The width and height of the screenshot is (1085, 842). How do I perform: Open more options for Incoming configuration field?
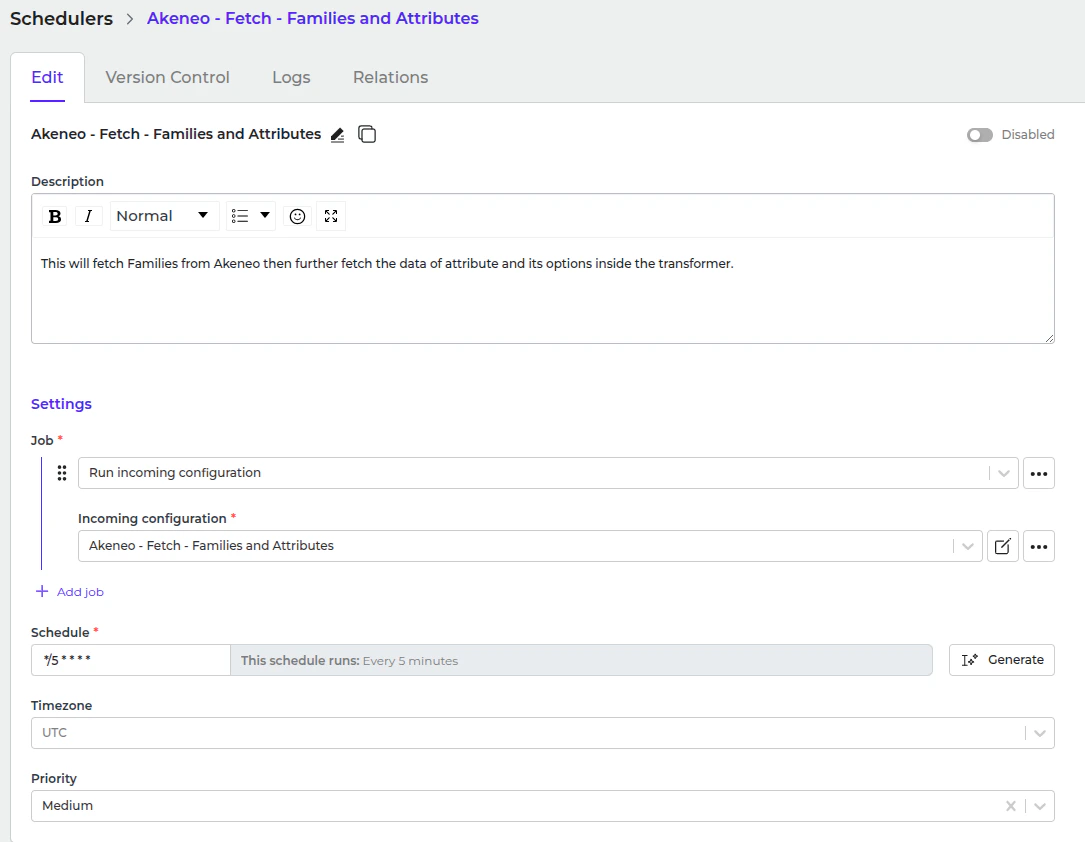pyautogui.click(x=1039, y=547)
